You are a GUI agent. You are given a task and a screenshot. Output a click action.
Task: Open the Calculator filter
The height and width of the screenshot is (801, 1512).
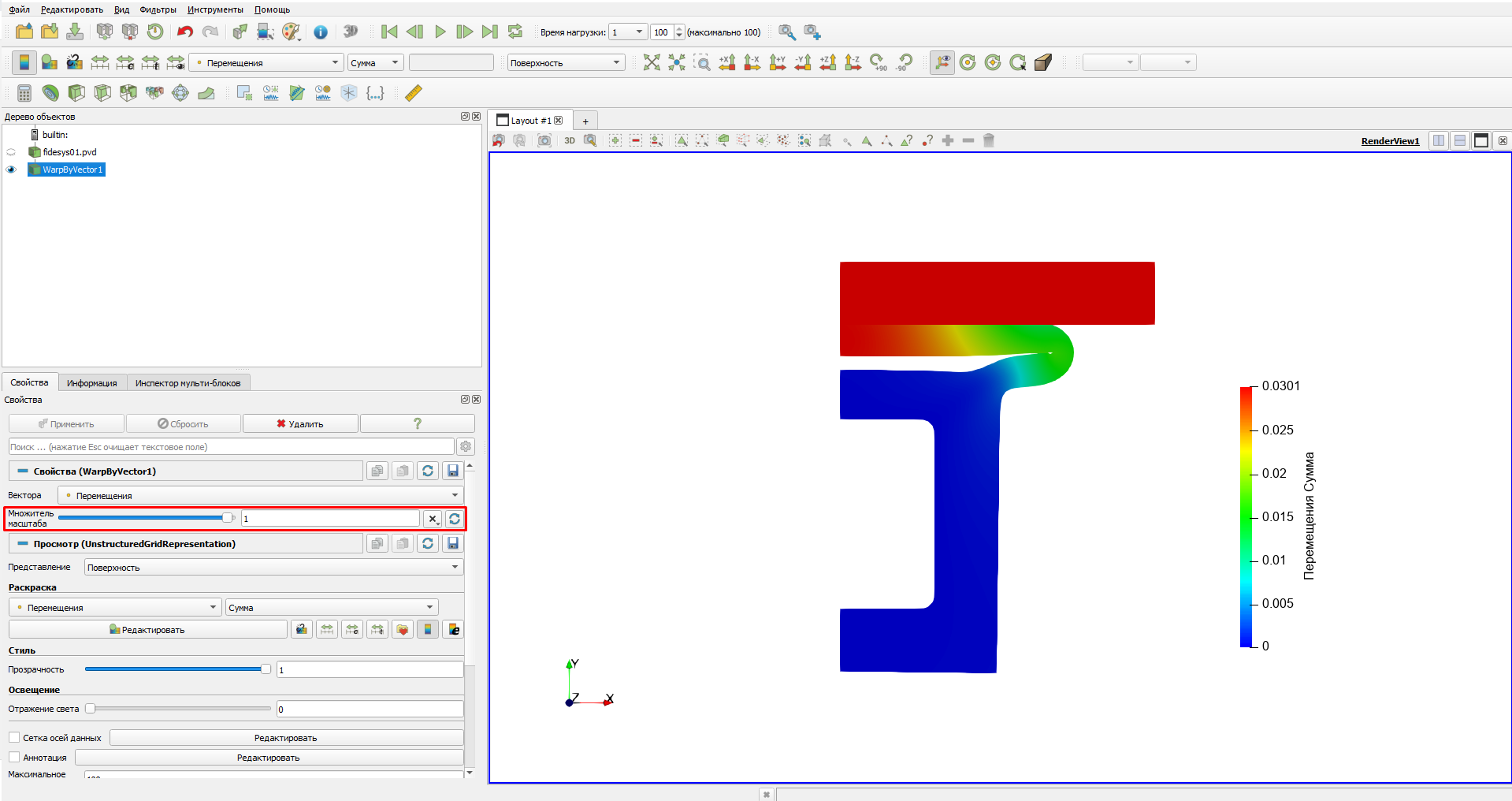pos(24,93)
